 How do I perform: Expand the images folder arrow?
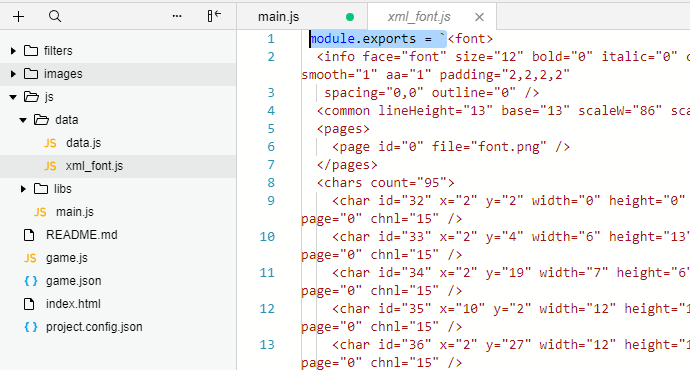click(13, 74)
